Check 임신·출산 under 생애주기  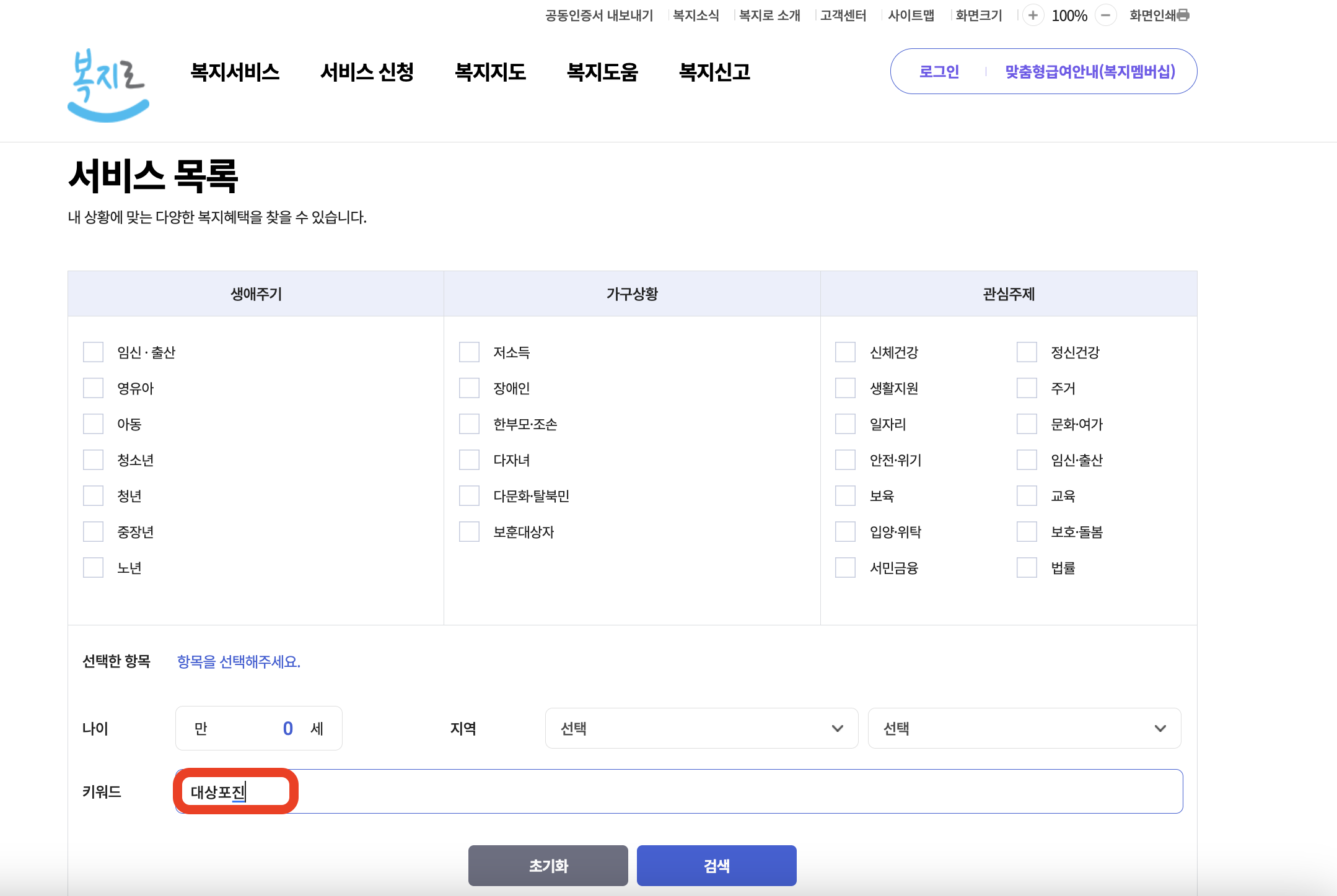(93, 352)
